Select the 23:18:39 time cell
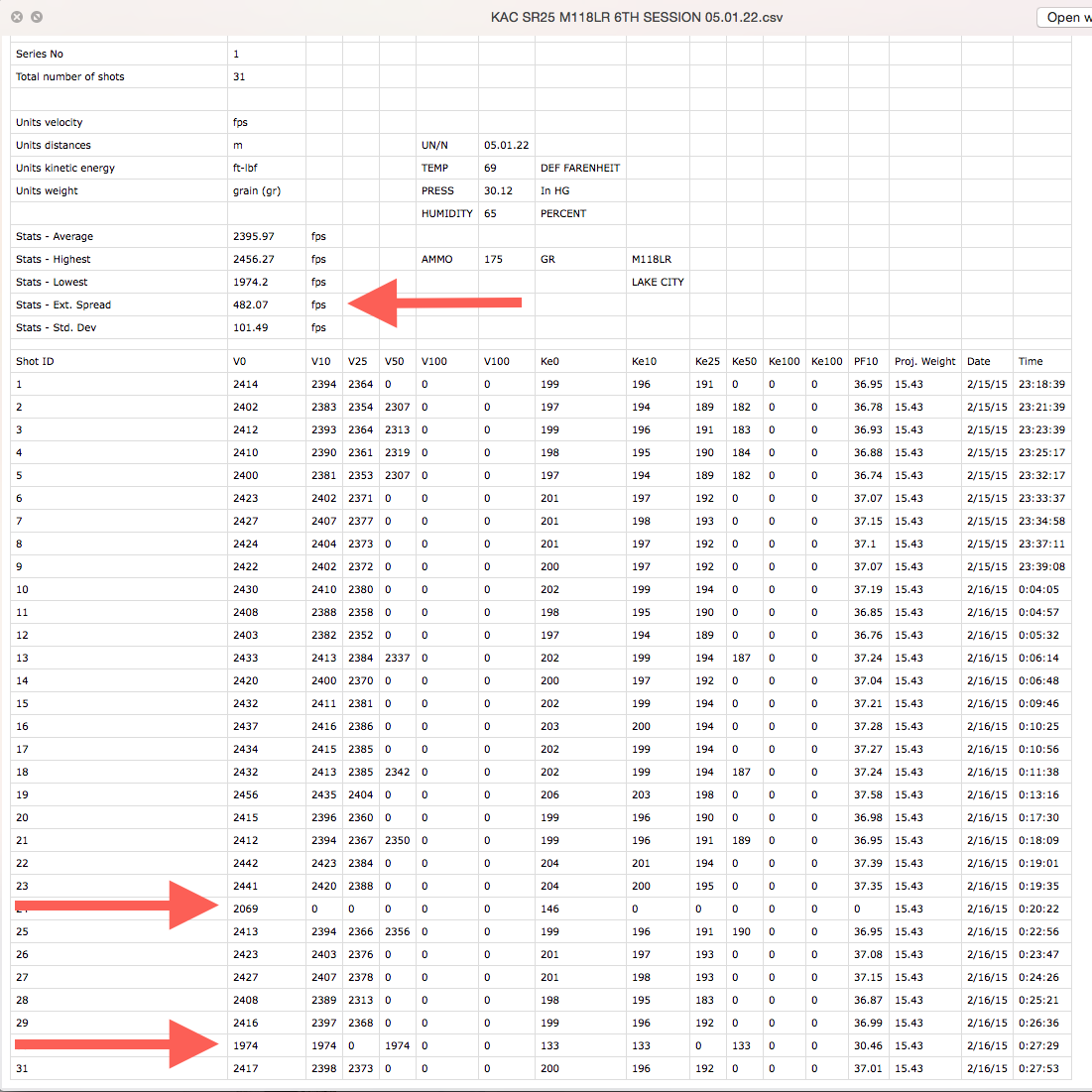This screenshot has height=1092, width=1092. pos(1041,384)
